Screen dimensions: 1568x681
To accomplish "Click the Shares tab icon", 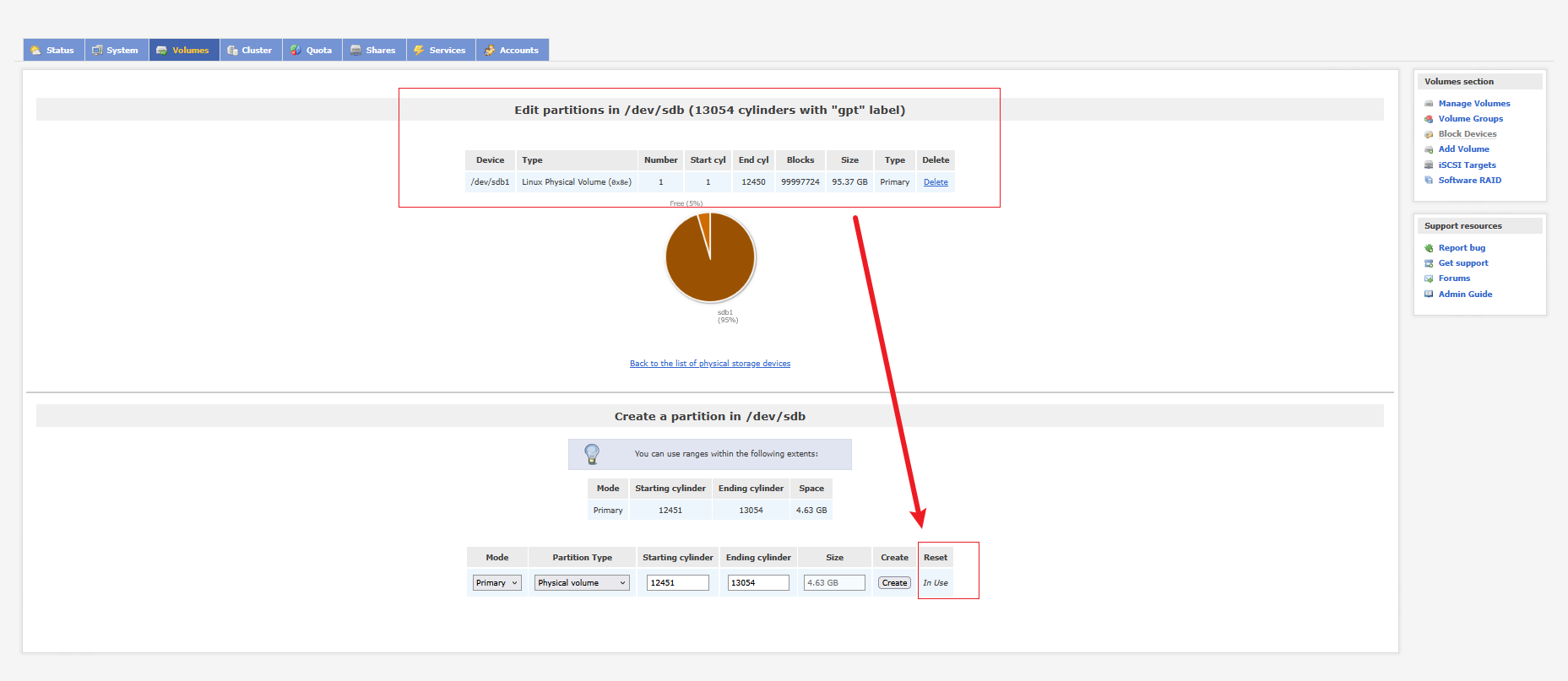I will pyautogui.click(x=356, y=51).
